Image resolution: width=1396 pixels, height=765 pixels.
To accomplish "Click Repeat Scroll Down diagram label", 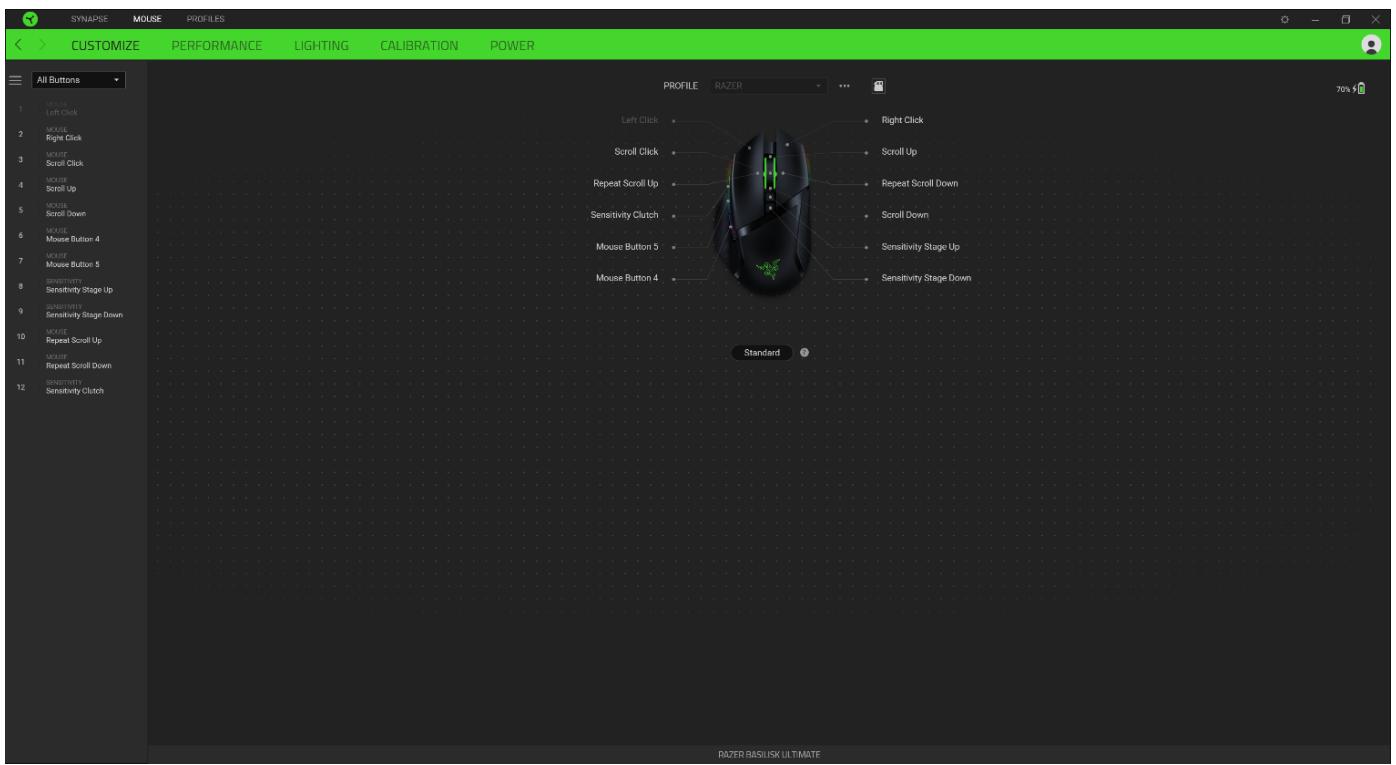I will pyautogui.click(x=920, y=183).
